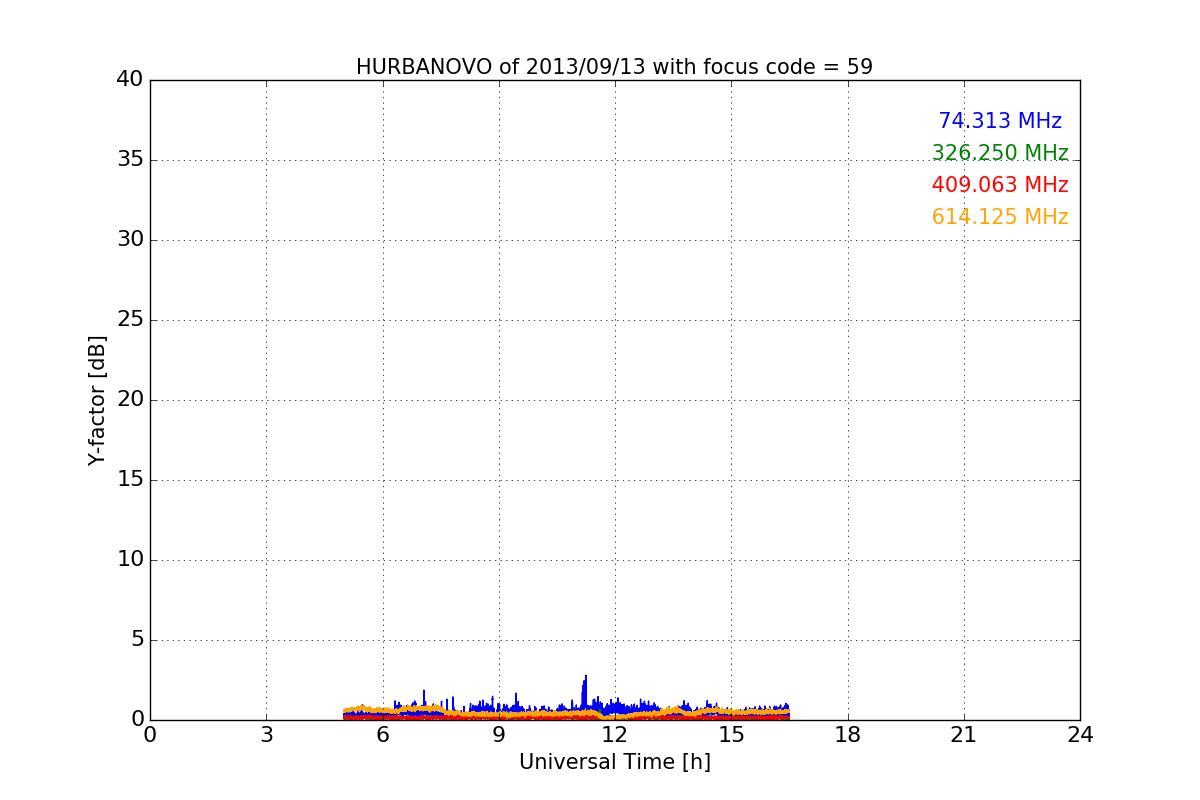Click the Universal Time [h] axis label
Image resolution: width=1200 pixels, height=800 pixels.
tap(614, 762)
